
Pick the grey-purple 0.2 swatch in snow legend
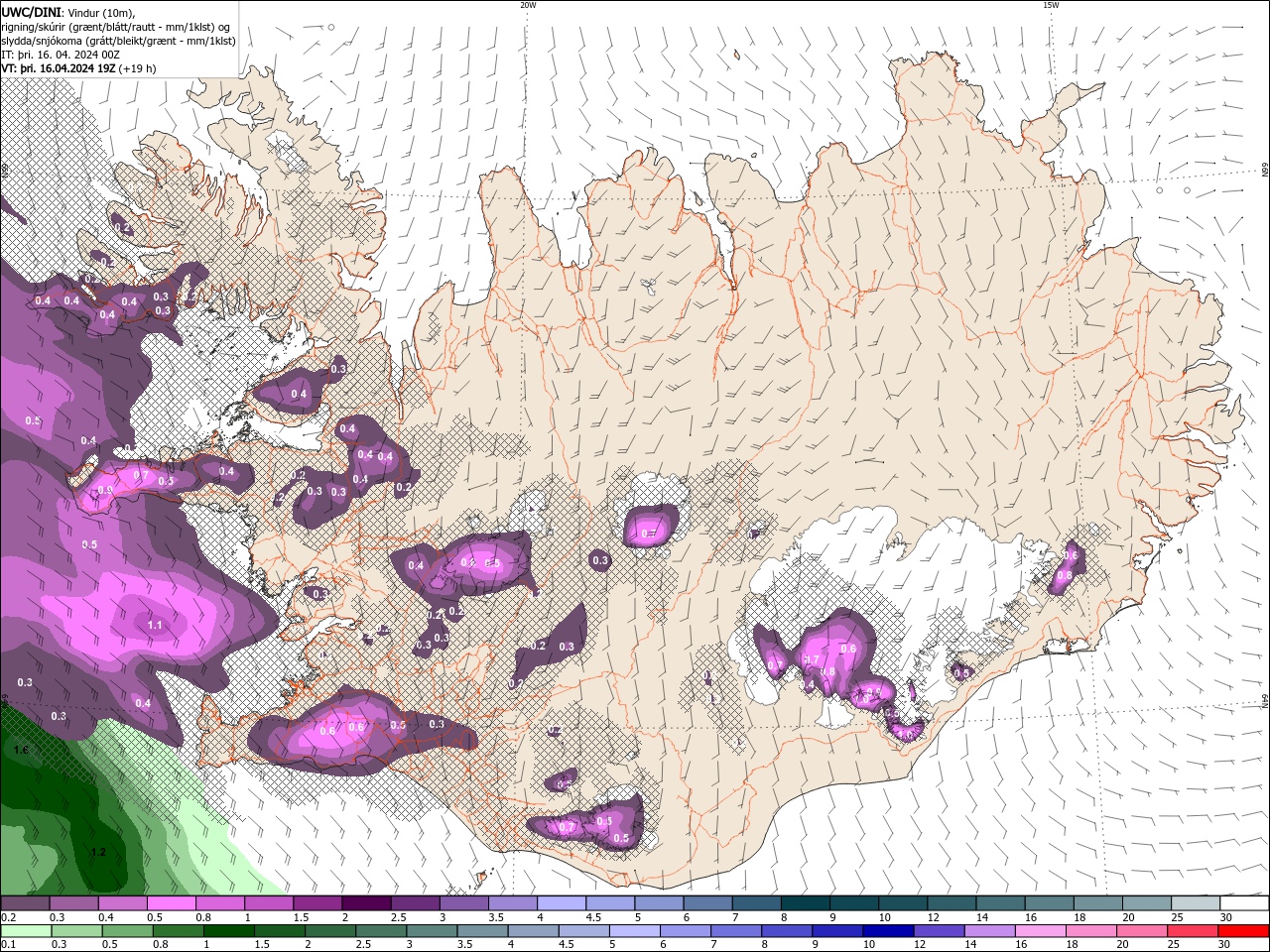25,903
